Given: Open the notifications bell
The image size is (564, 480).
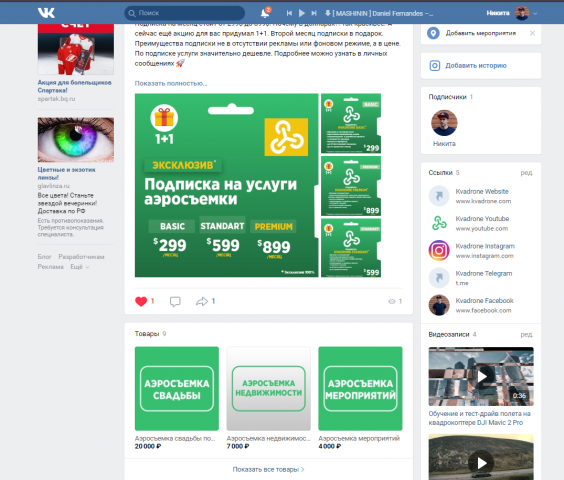Looking at the screenshot, I should (x=265, y=13).
